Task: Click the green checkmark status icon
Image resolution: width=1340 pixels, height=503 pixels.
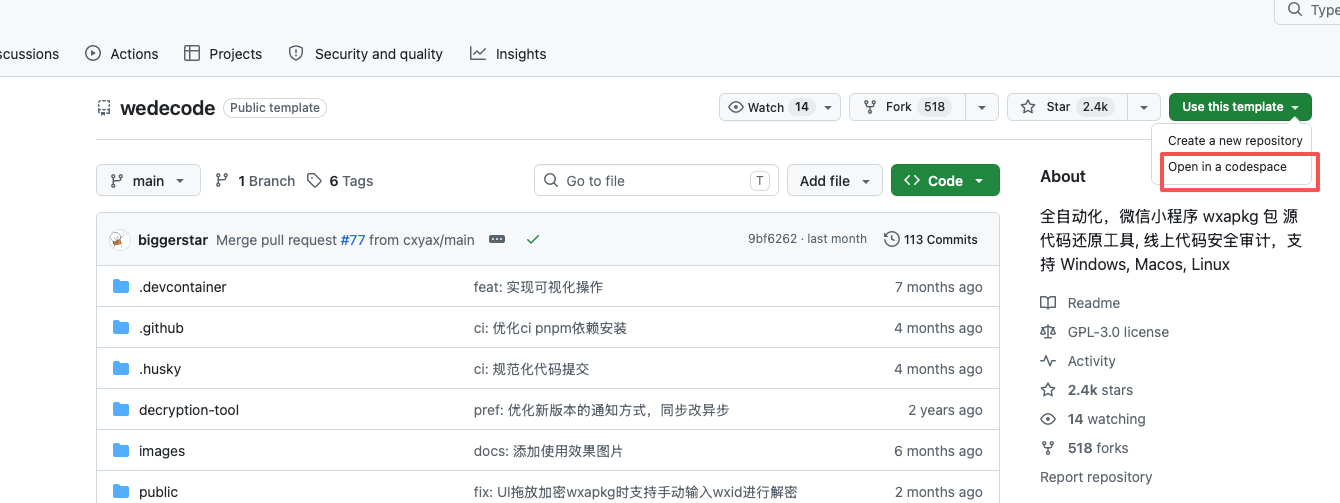Action: click(533, 240)
